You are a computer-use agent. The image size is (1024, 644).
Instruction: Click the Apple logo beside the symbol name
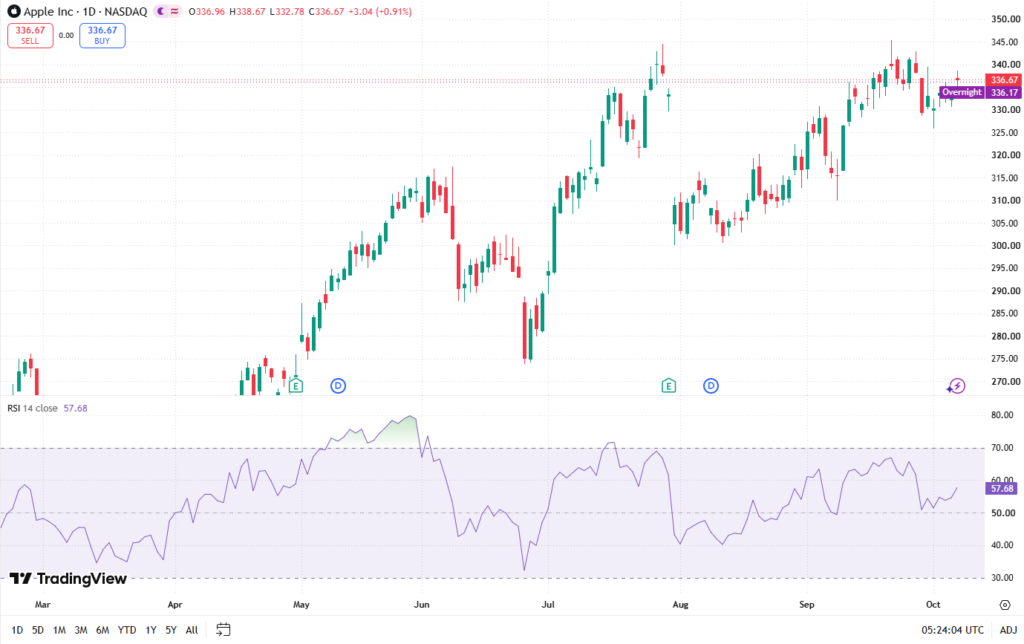13,11
